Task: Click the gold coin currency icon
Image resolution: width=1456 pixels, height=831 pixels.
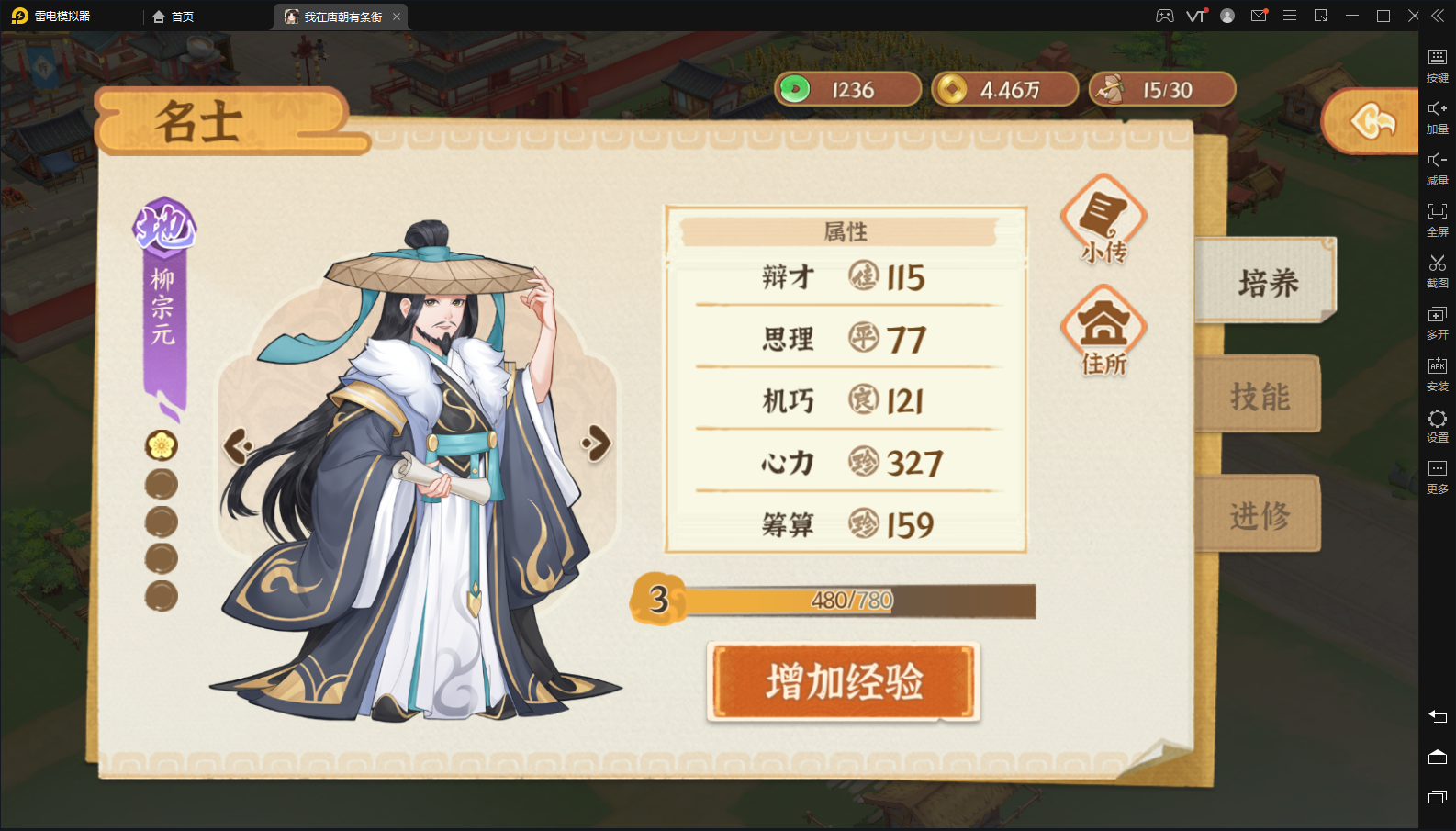Action: point(952,89)
